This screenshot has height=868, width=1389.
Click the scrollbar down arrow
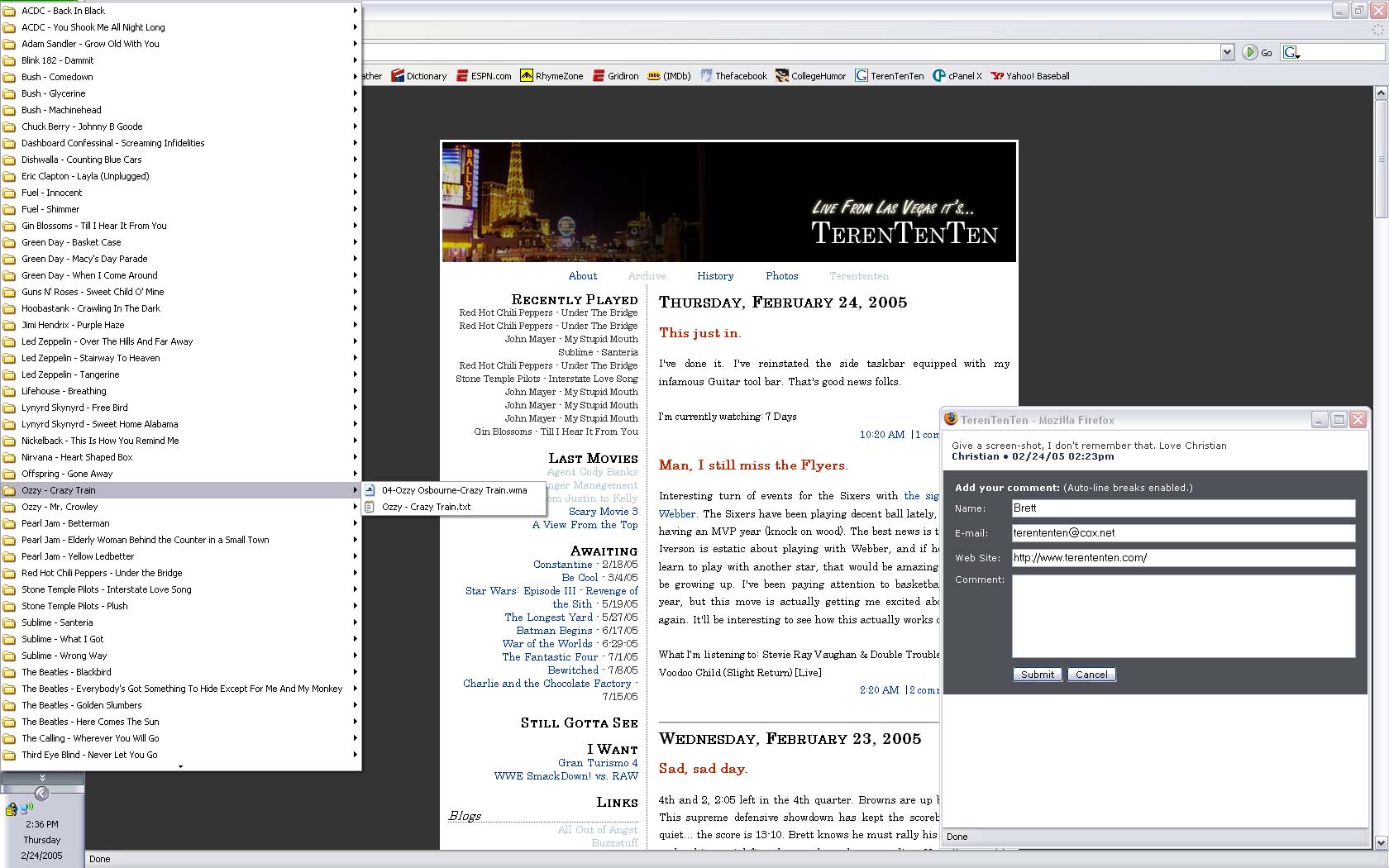click(x=1381, y=842)
